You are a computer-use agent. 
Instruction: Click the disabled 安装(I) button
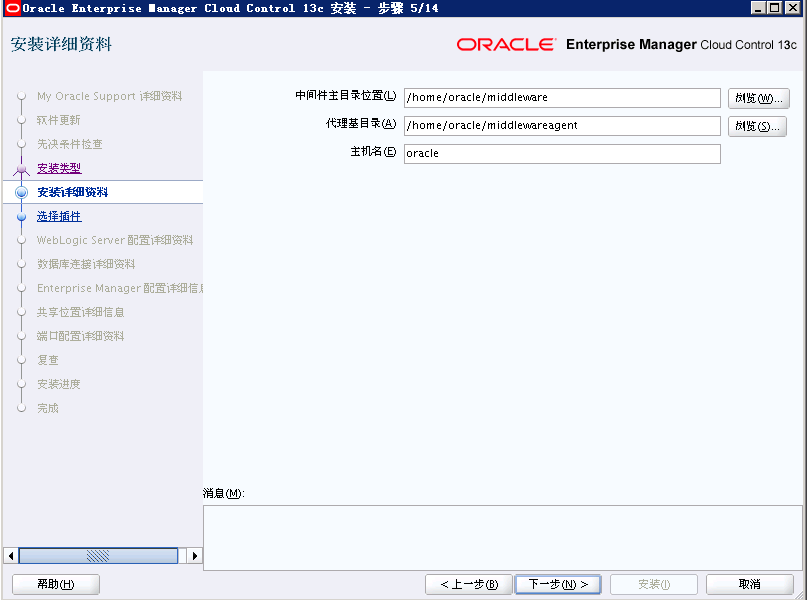point(654,584)
